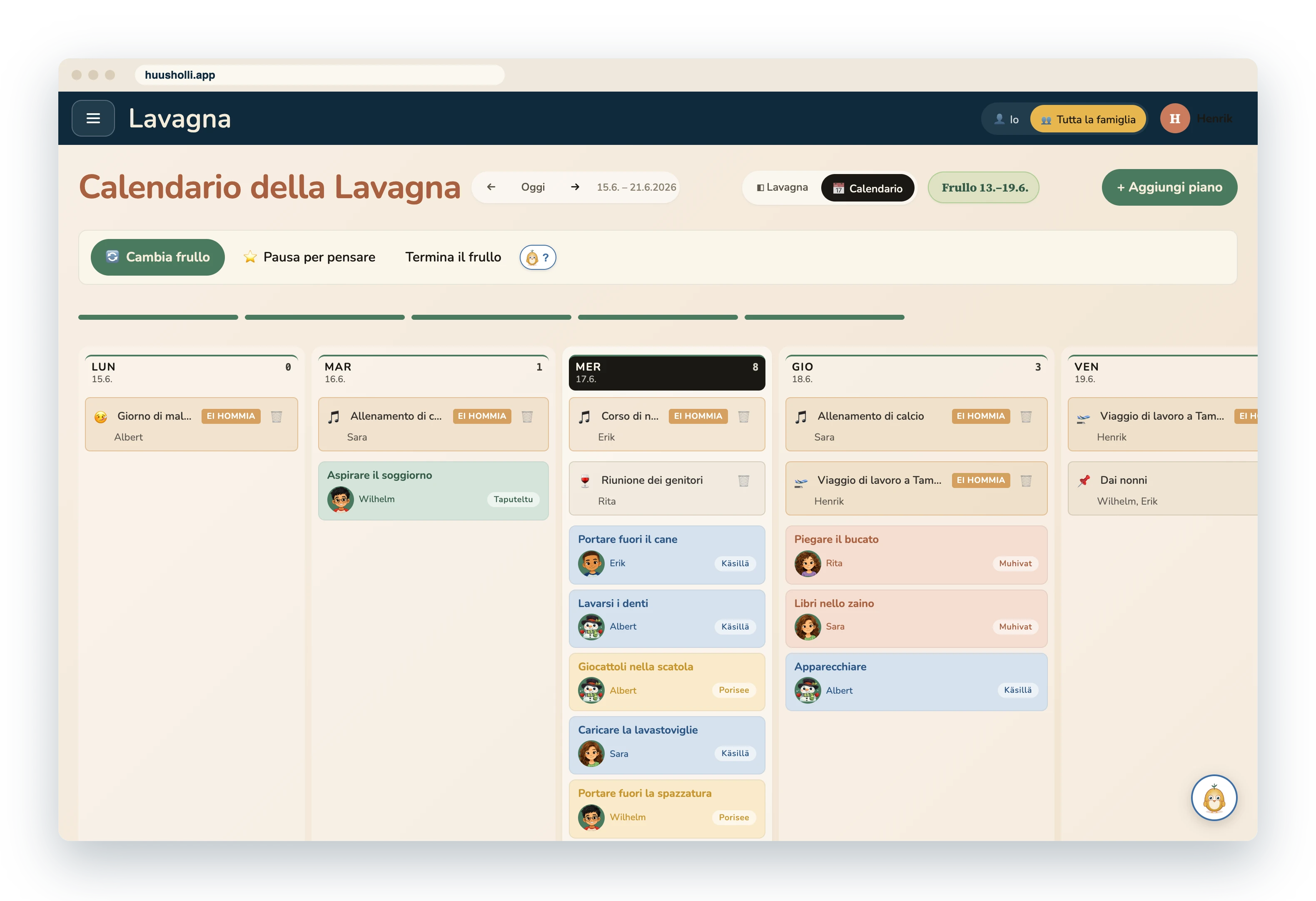Choose Pausa per pensare

point(309,257)
